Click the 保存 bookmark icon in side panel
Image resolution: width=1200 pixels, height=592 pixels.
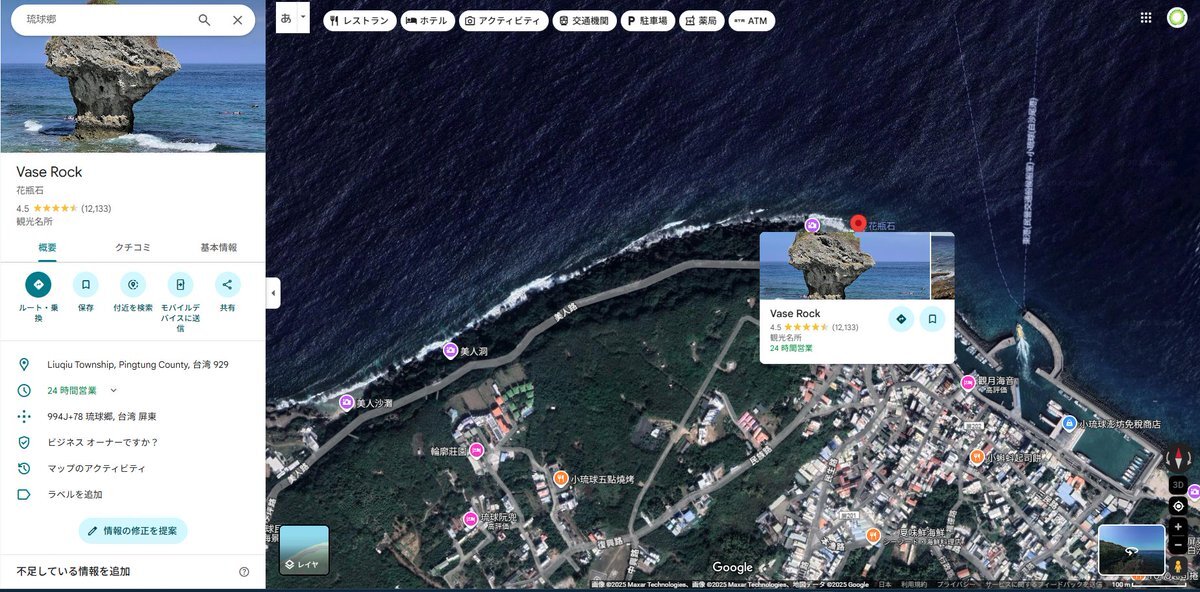pyautogui.click(x=86, y=285)
